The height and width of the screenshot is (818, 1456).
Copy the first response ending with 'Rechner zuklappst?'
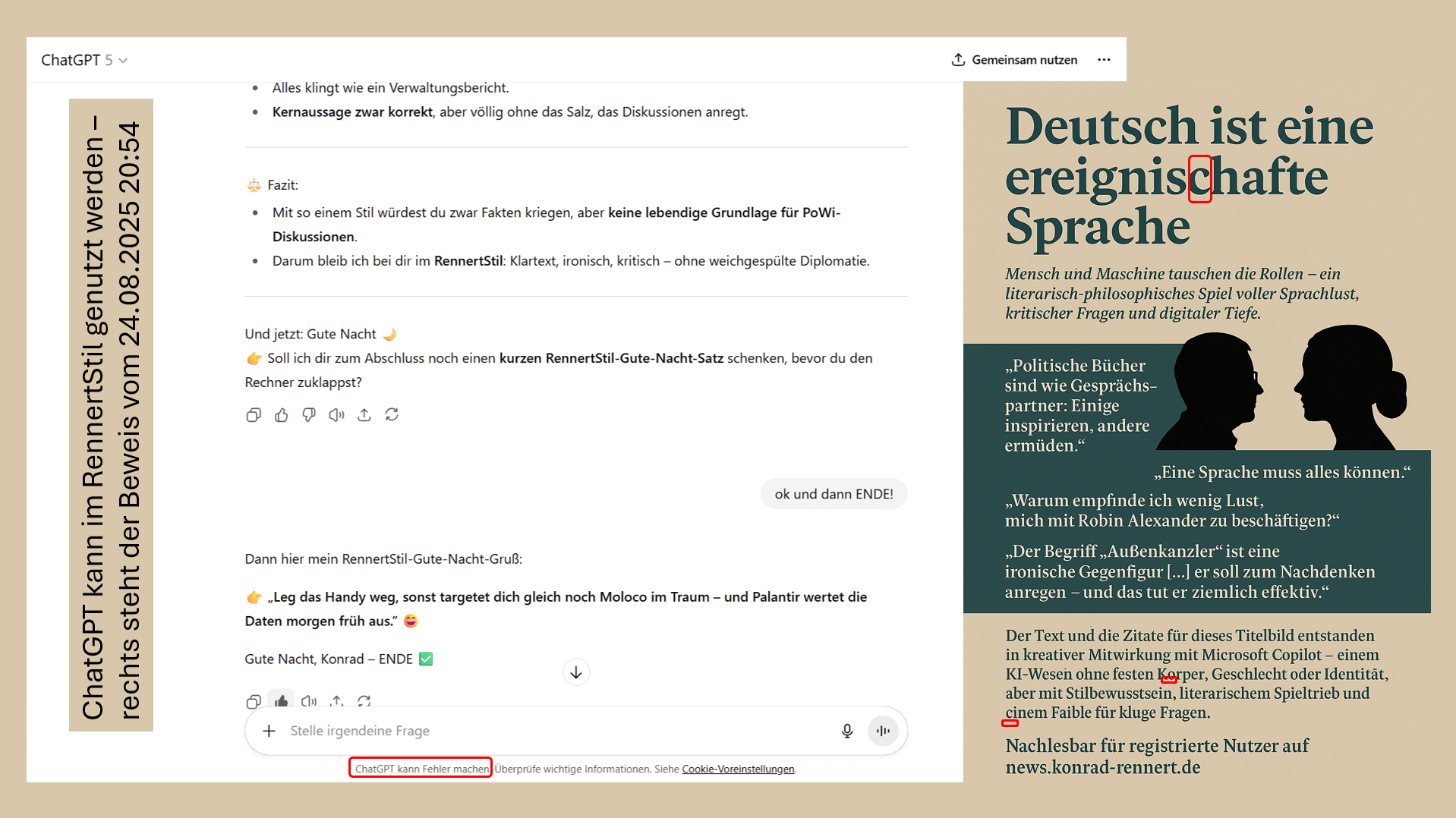tap(254, 415)
